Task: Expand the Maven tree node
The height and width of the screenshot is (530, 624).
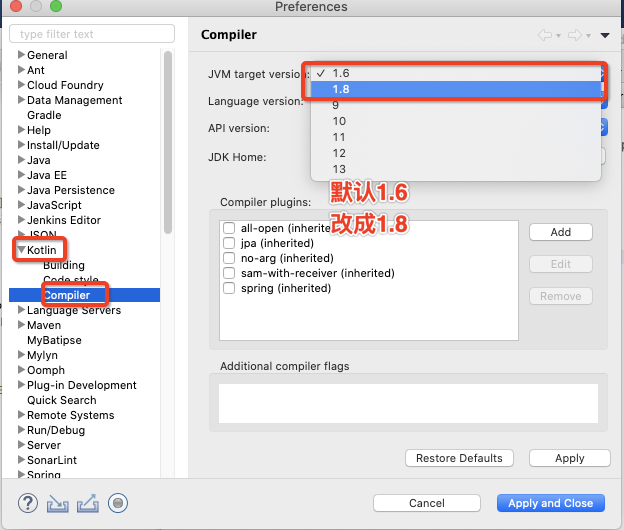Action: point(21,325)
